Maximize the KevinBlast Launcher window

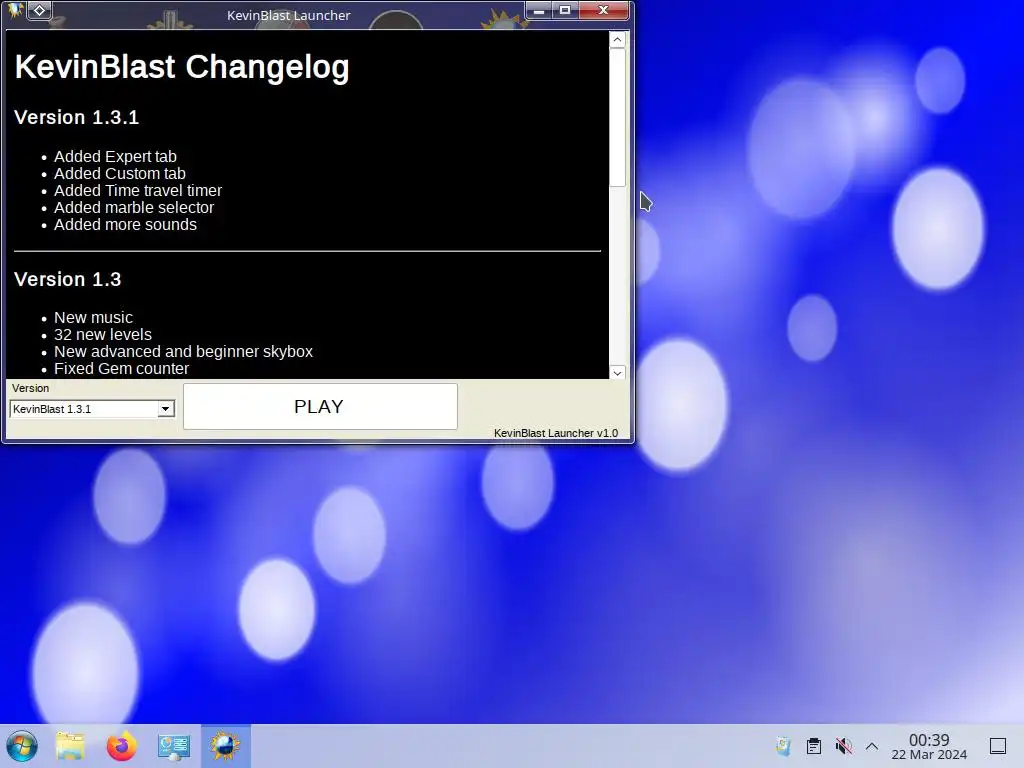(x=565, y=10)
